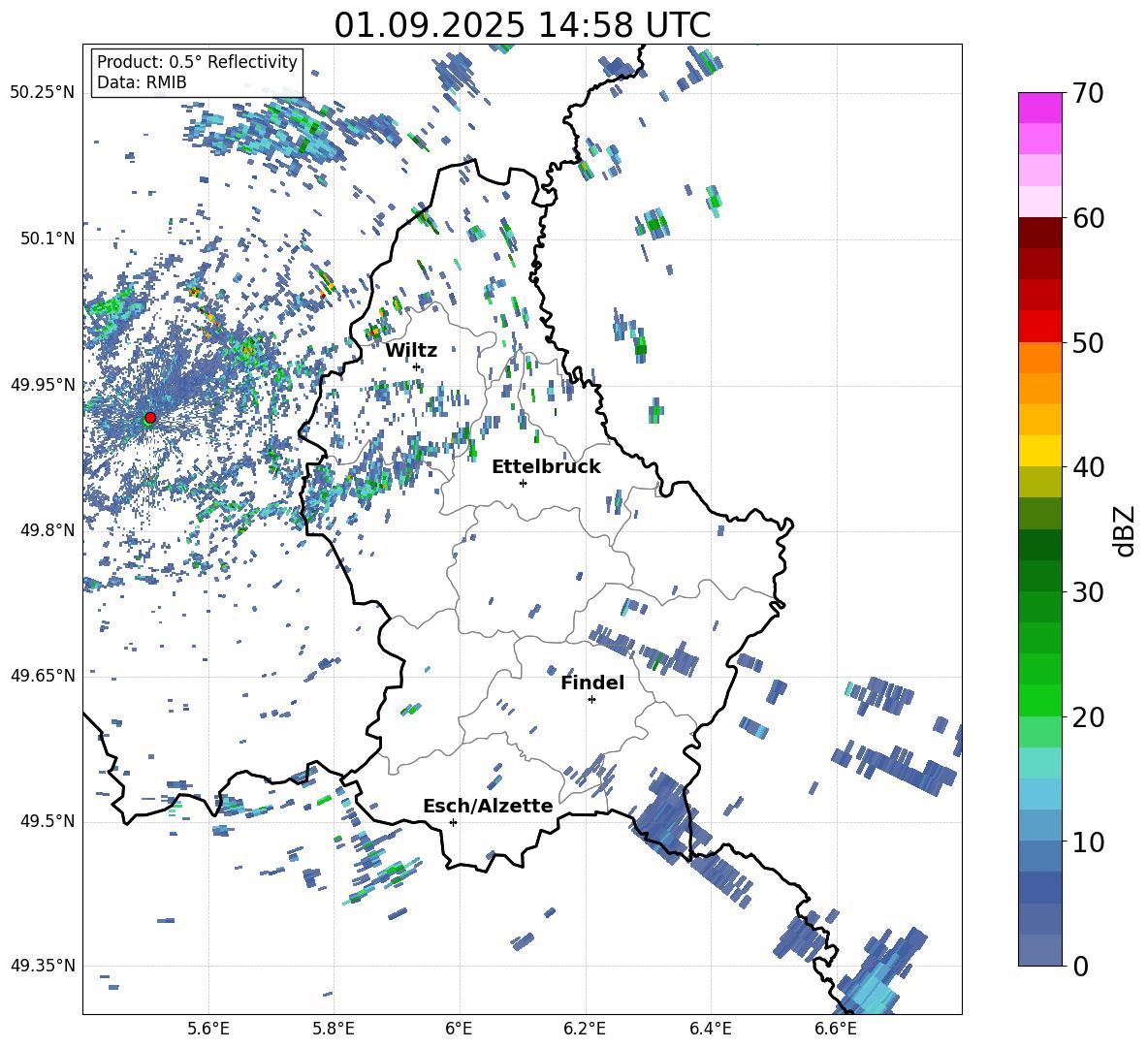This screenshot has height=1048, width=1148.
Task: Click the magenta top segment of the colorbar
Action: click(1039, 109)
